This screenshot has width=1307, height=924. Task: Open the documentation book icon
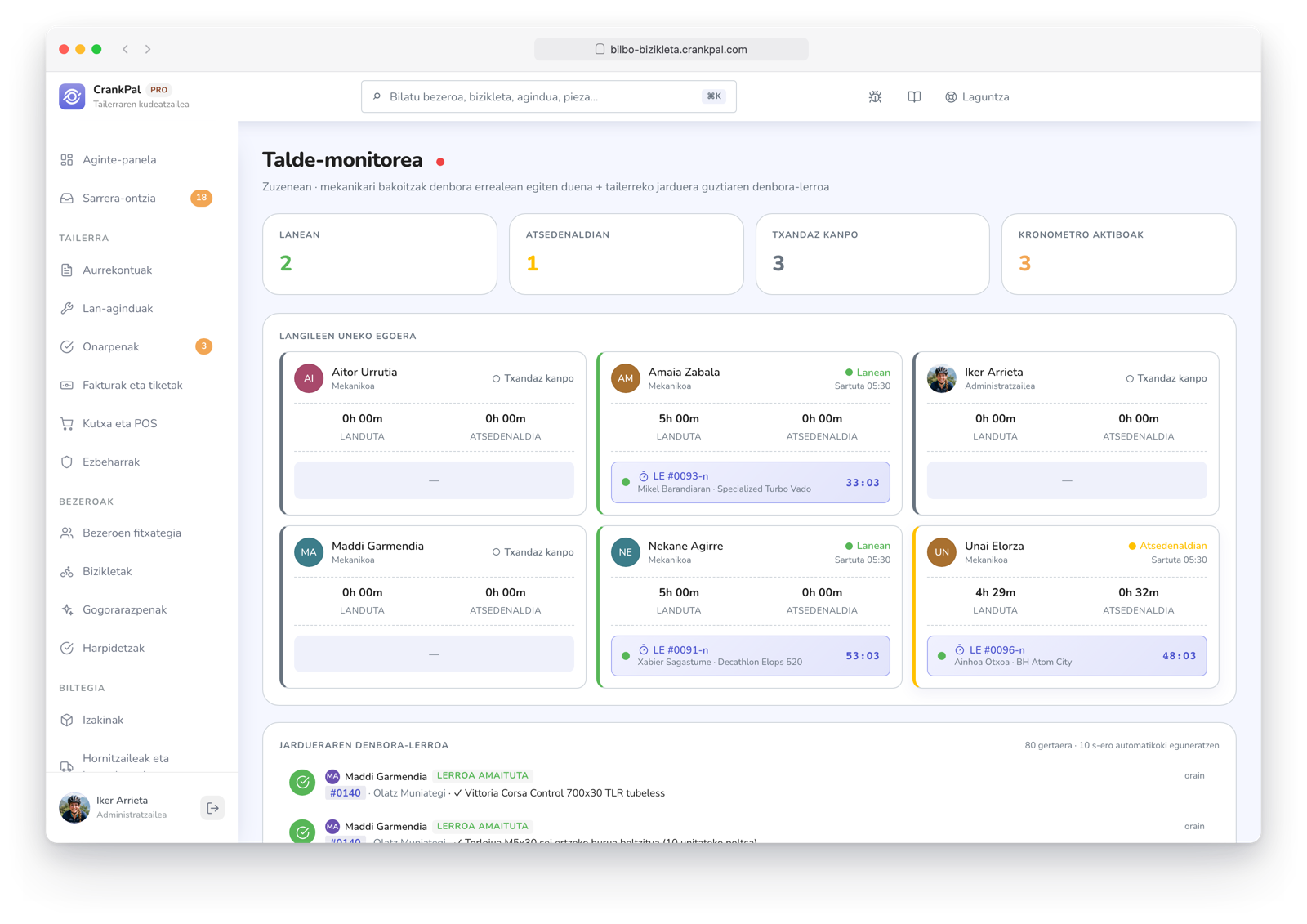914,96
